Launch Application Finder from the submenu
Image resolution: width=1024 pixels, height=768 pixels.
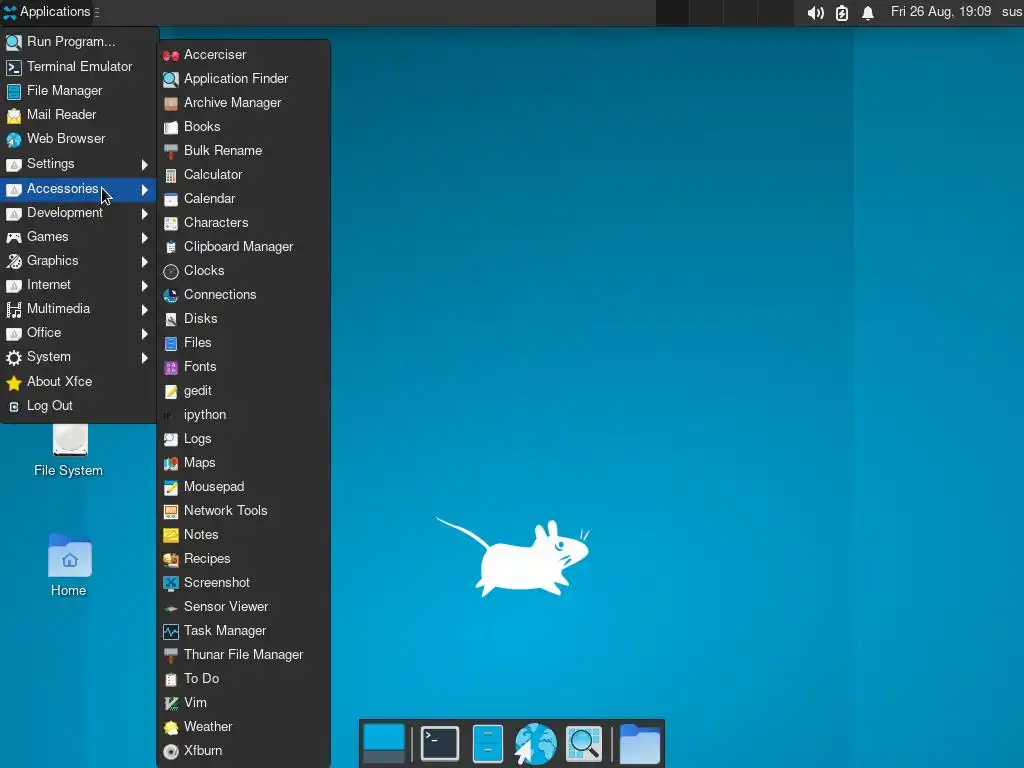coord(243,79)
